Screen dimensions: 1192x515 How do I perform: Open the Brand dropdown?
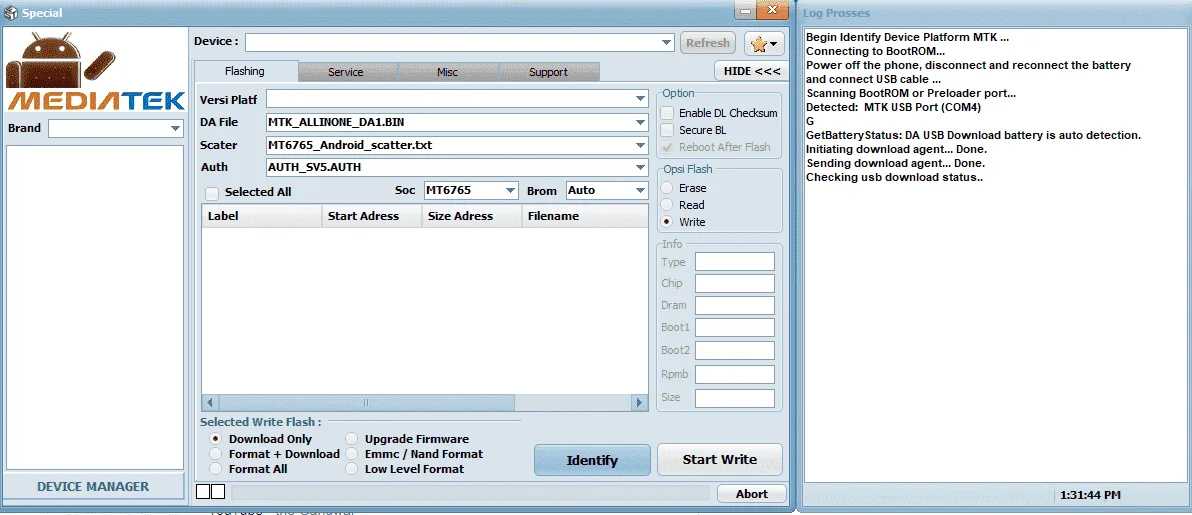[176, 129]
